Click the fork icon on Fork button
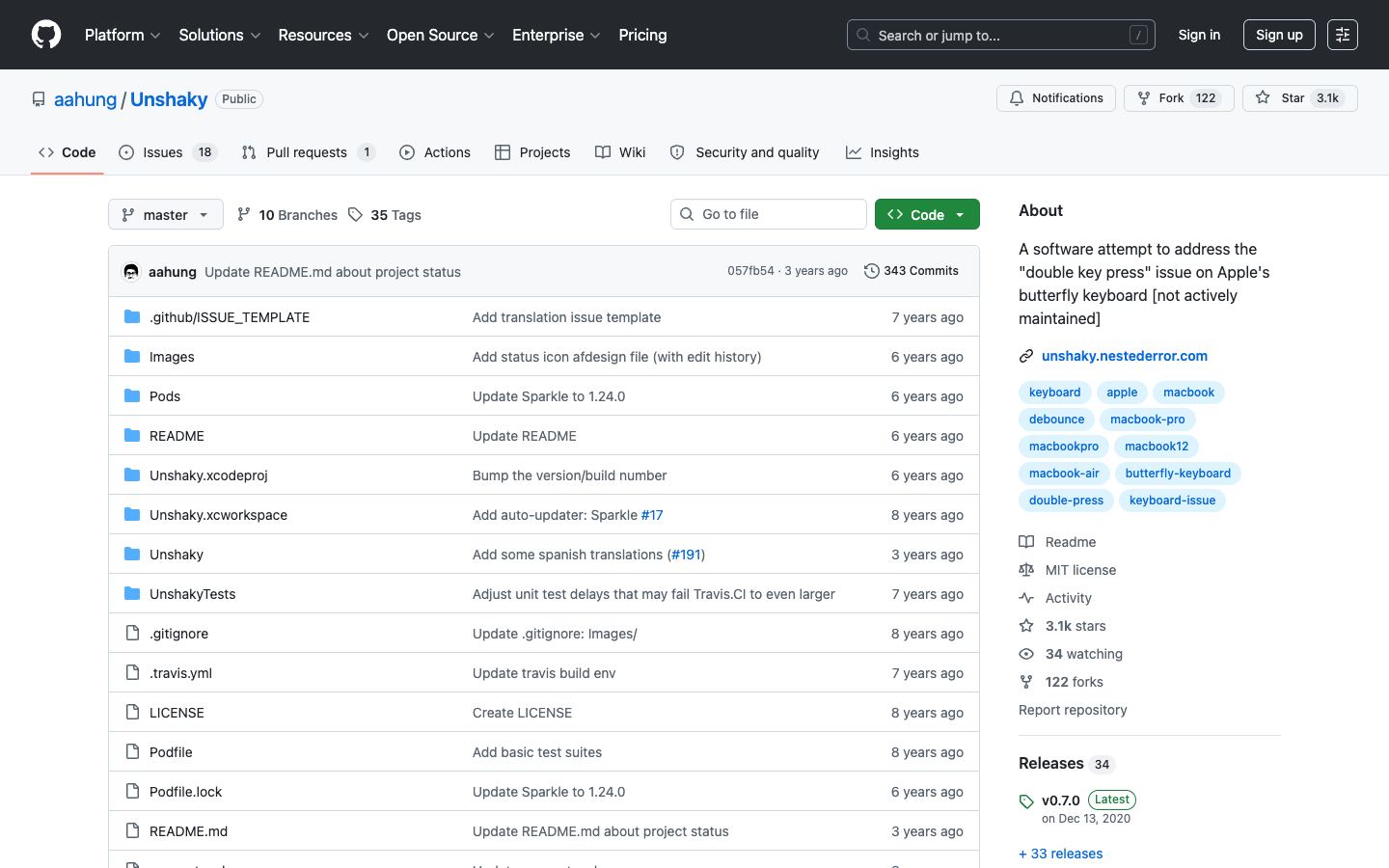1389x868 pixels. [1144, 98]
